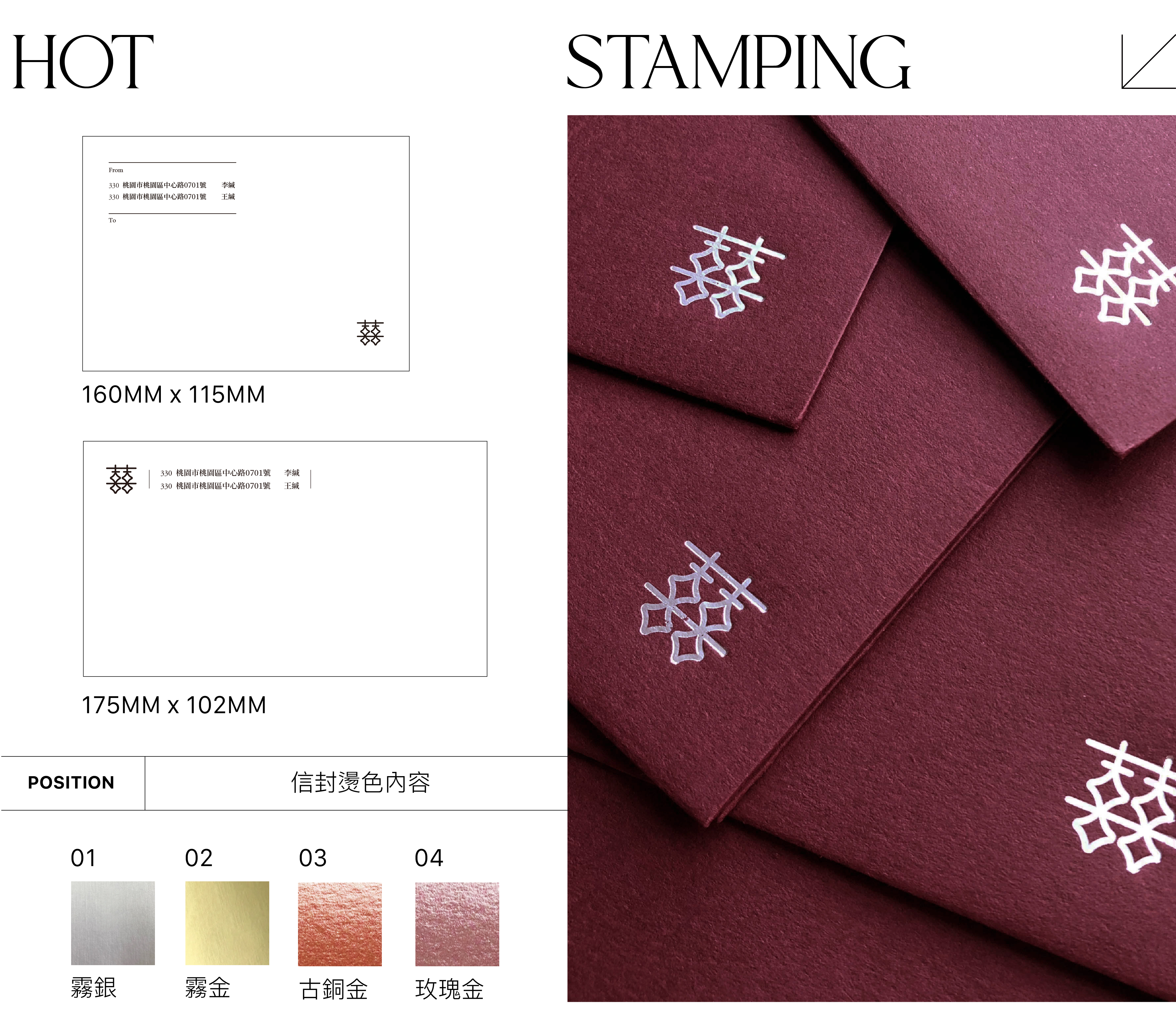The width and height of the screenshot is (1176, 1032).
Task: Click the foil logo on the upper-left maroon envelope
Action: click(x=727, y=271)
